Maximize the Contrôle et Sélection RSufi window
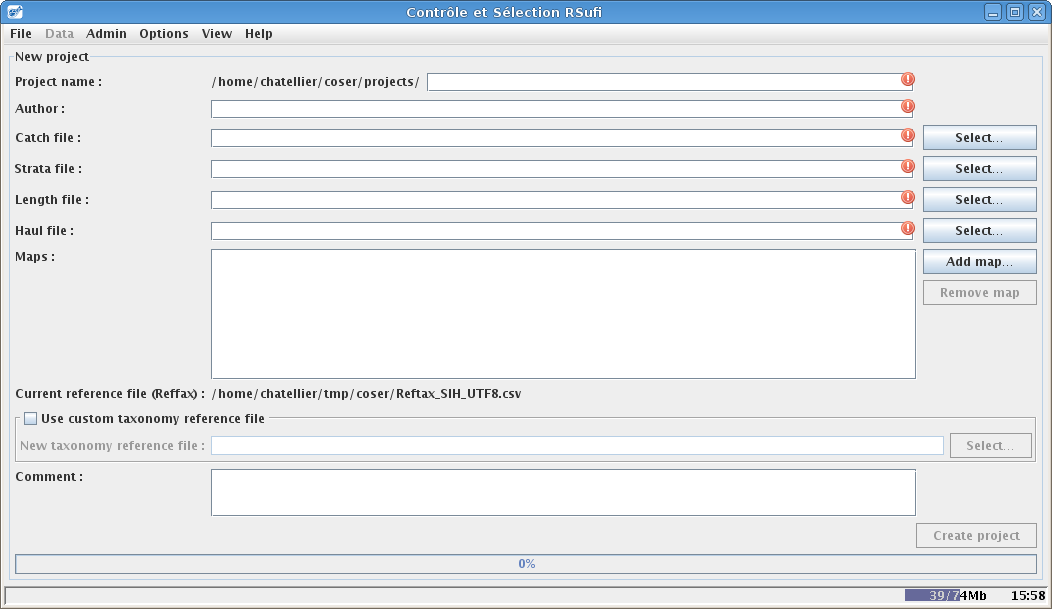 pos(1015,12)
